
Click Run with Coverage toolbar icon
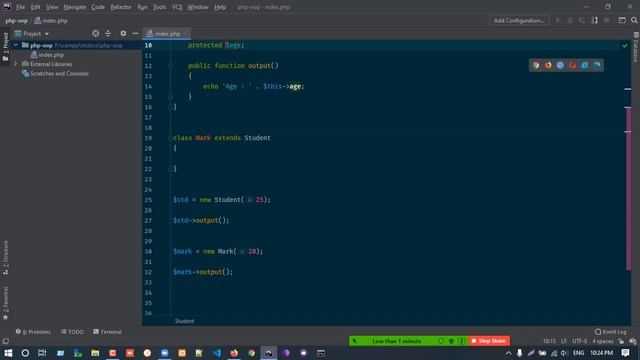click(582, 20)
